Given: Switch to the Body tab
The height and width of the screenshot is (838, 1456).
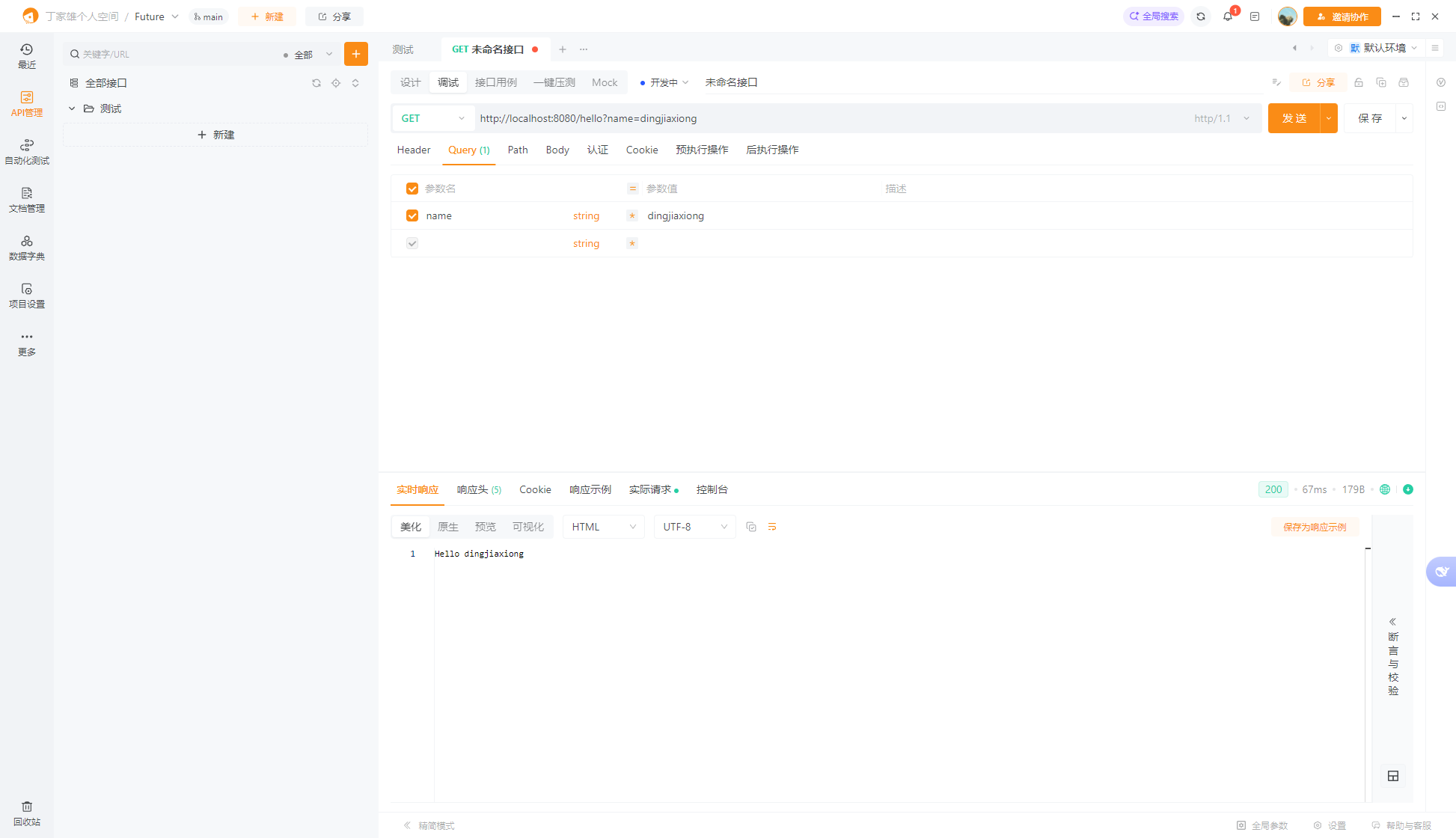Looking at the screenshot, I should point(557,150).
